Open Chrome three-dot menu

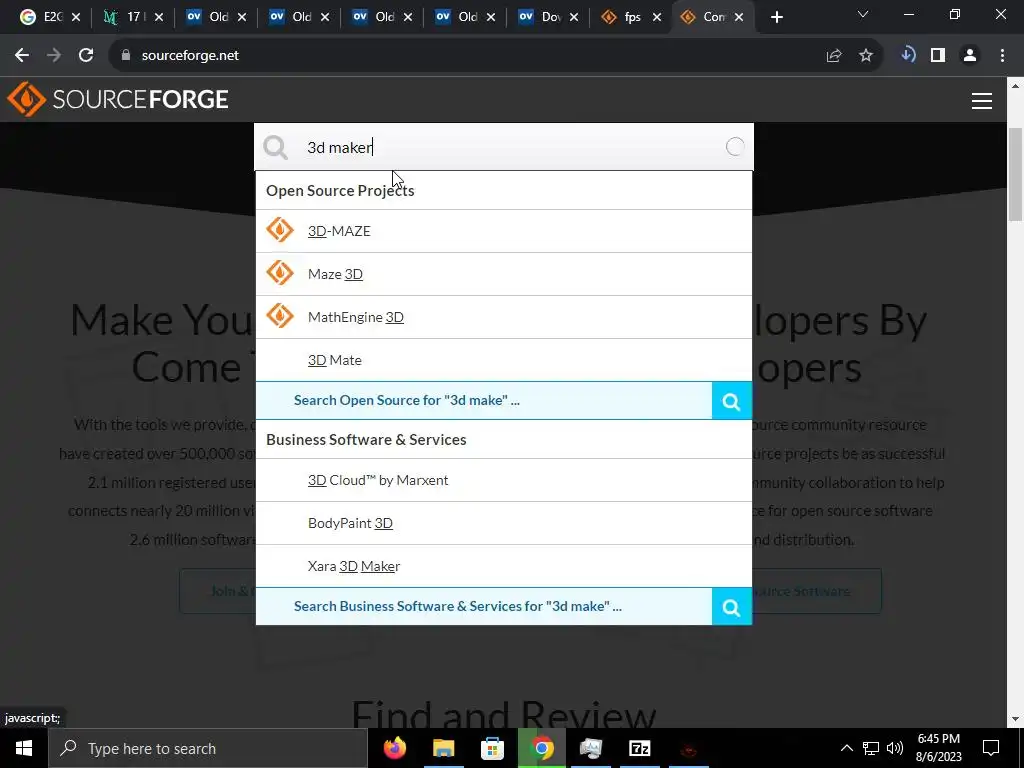(x=1002, y=56)
